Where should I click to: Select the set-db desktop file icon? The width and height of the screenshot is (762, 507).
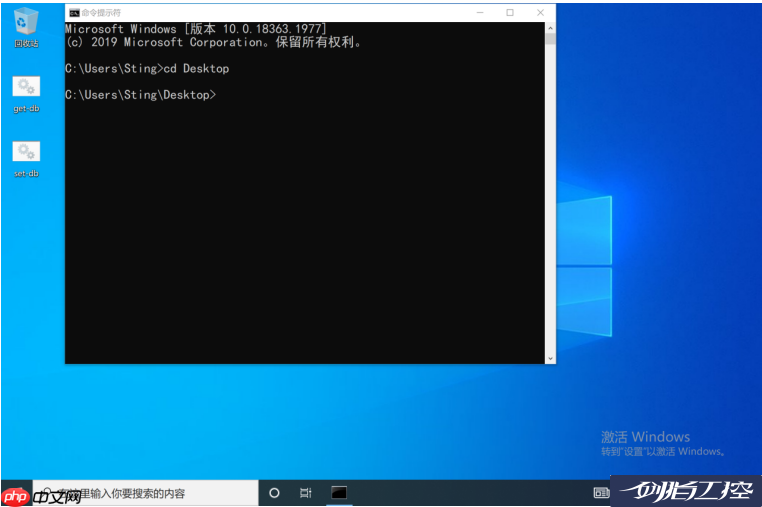tap(26, 159)
